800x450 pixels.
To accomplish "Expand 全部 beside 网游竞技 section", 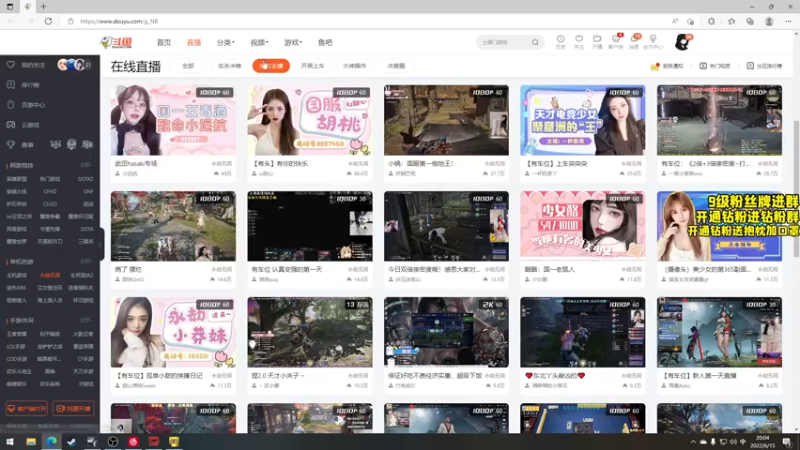I will [x=86, y=165].
